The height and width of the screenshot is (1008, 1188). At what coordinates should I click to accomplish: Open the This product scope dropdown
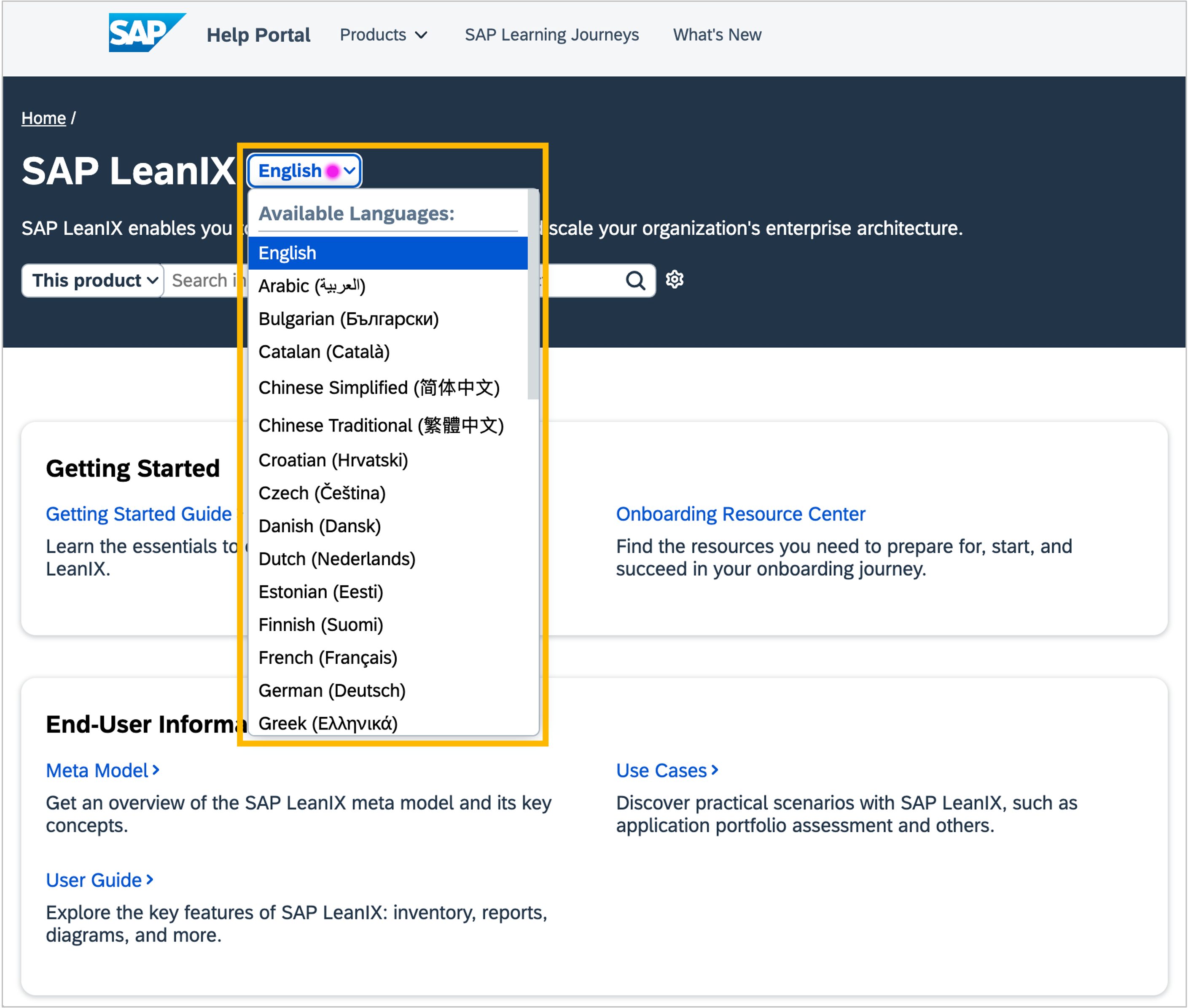coord(93,281)
